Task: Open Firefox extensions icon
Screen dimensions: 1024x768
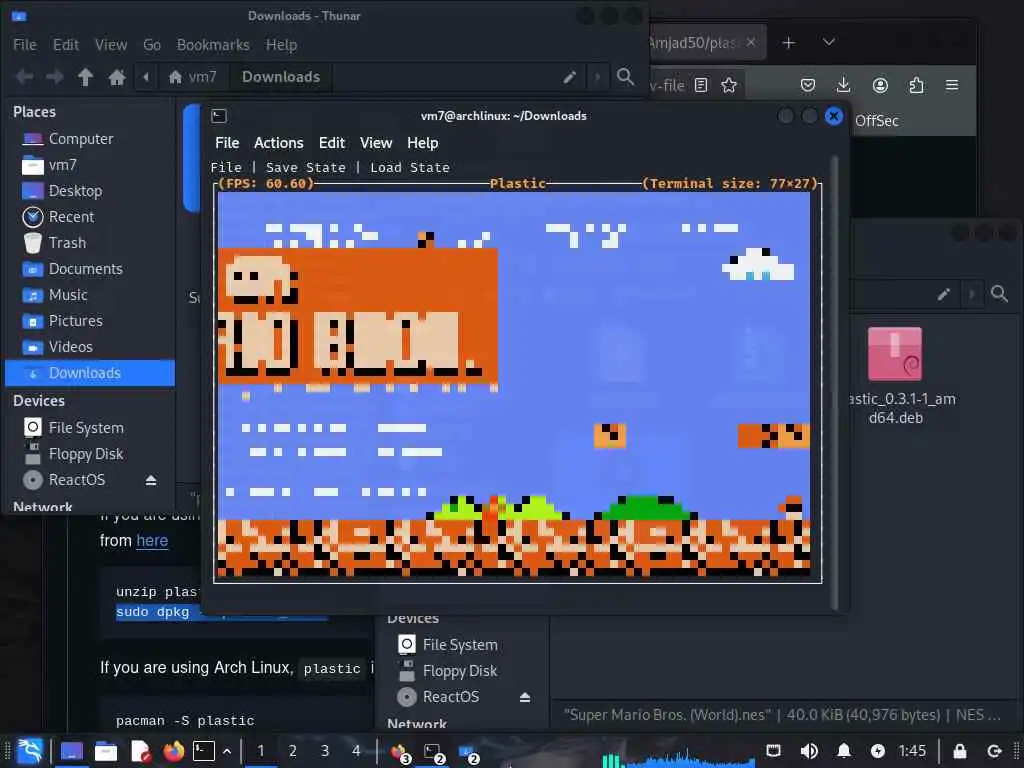Action: (x=916, y=86)
